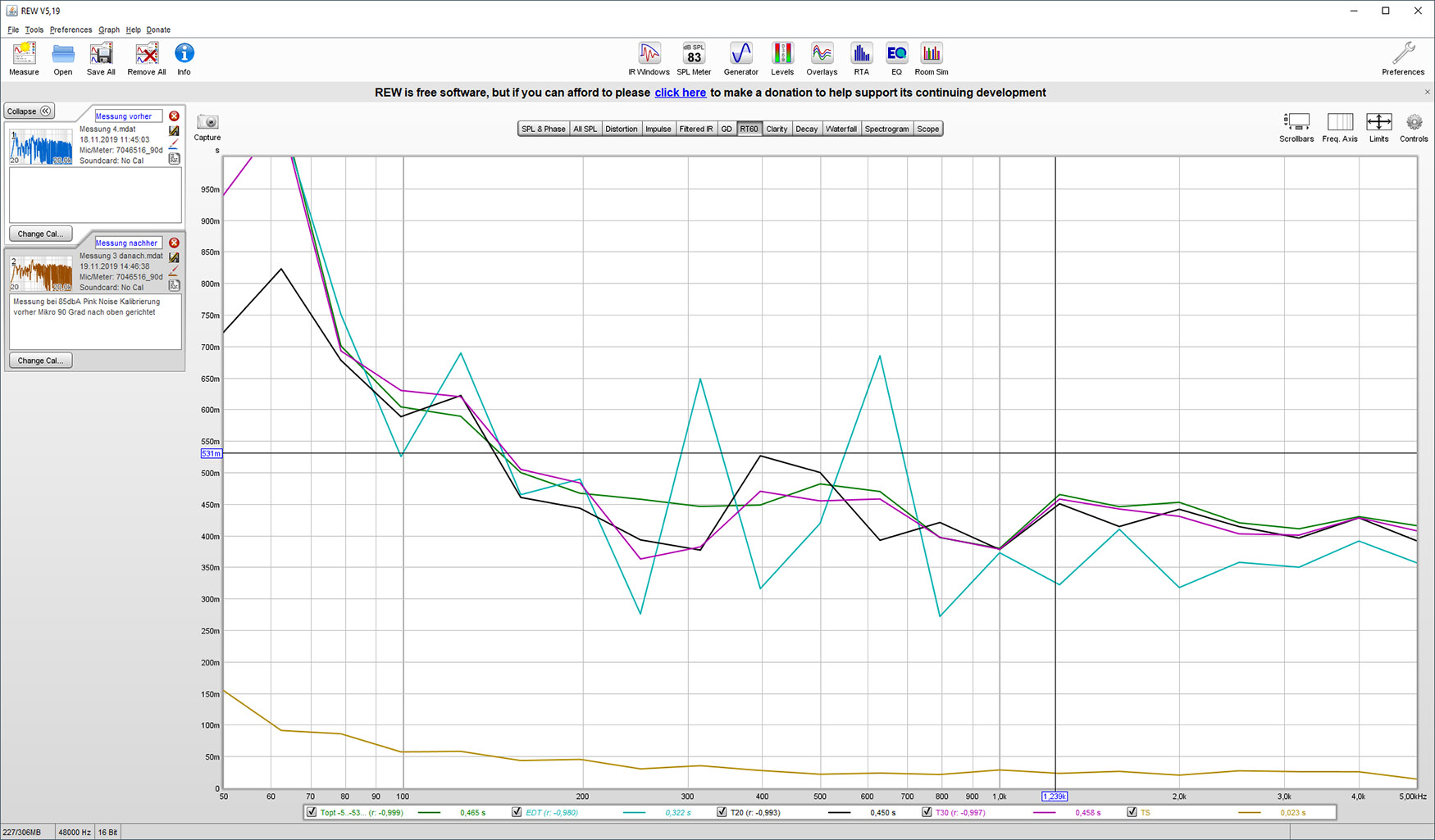
Task: Click top icon below red X in Messung nachher
Action: 174,257
